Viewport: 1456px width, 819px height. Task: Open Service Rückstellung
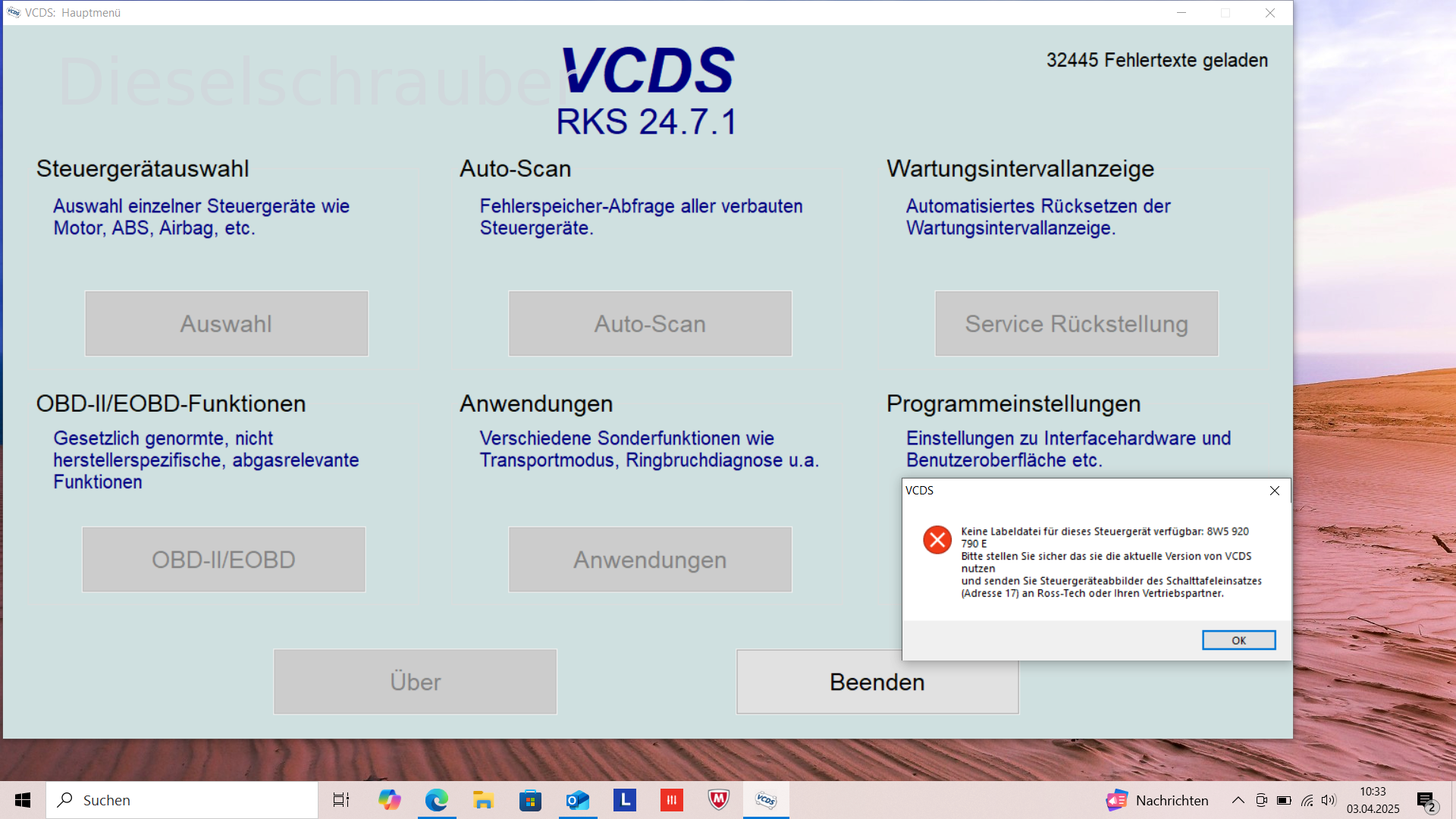point(1076,324)
